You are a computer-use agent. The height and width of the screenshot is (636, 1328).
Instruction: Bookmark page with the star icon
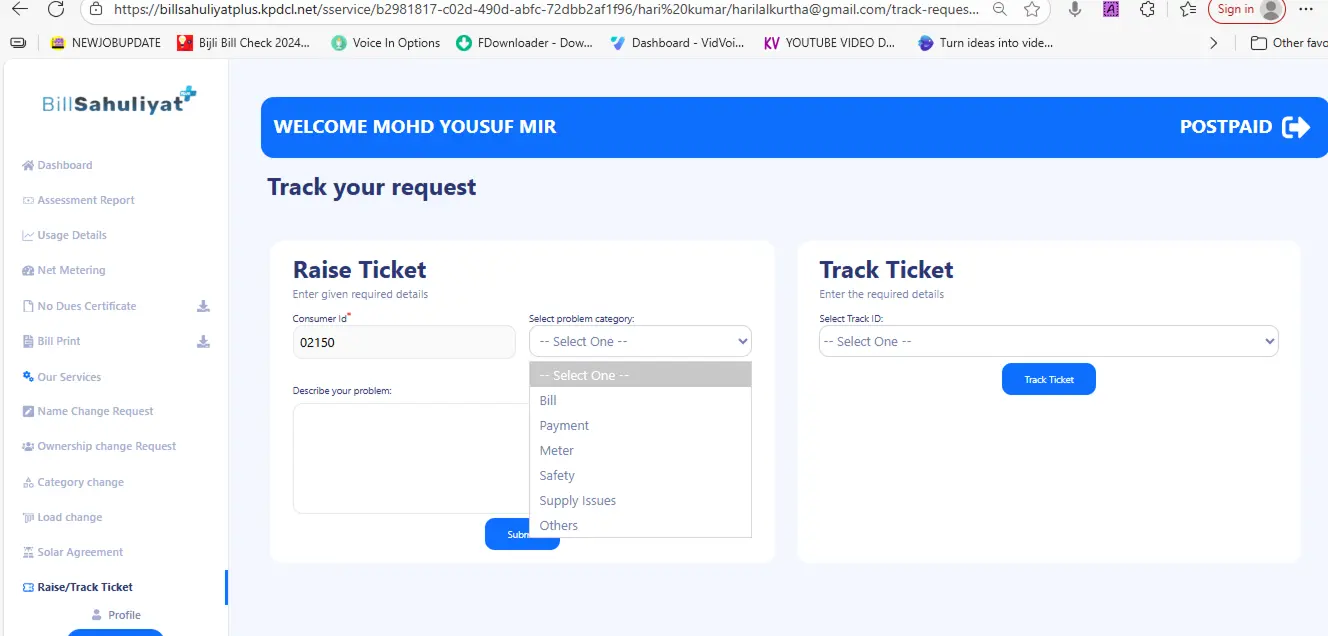[x=1032, y=9]
